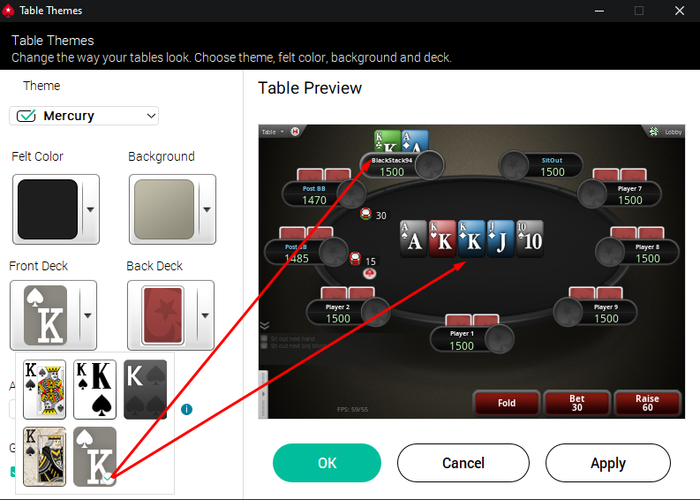Click the red H icon beside Table
This screenshot has height=500, width=700.
tap(295, 131)
